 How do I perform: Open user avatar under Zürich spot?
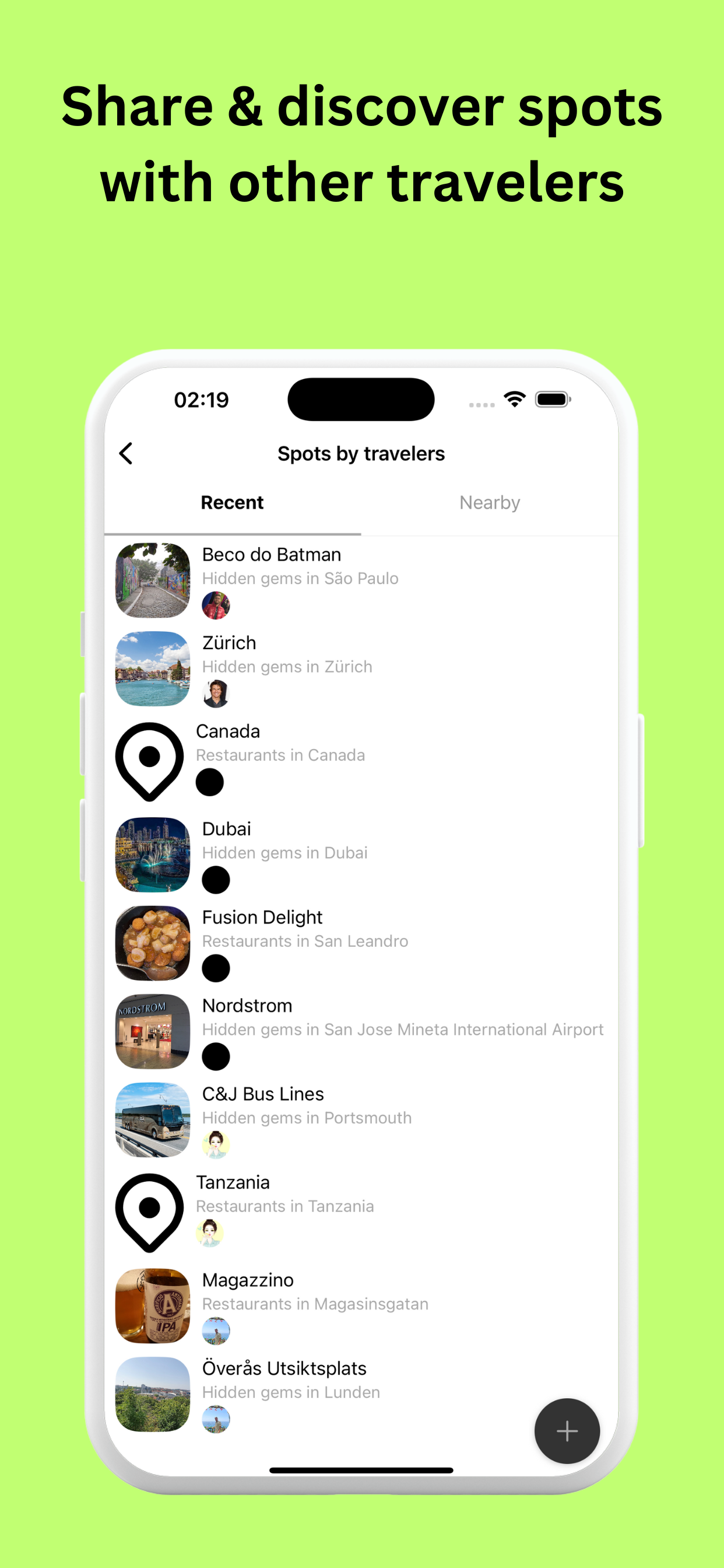coord(216,694)
